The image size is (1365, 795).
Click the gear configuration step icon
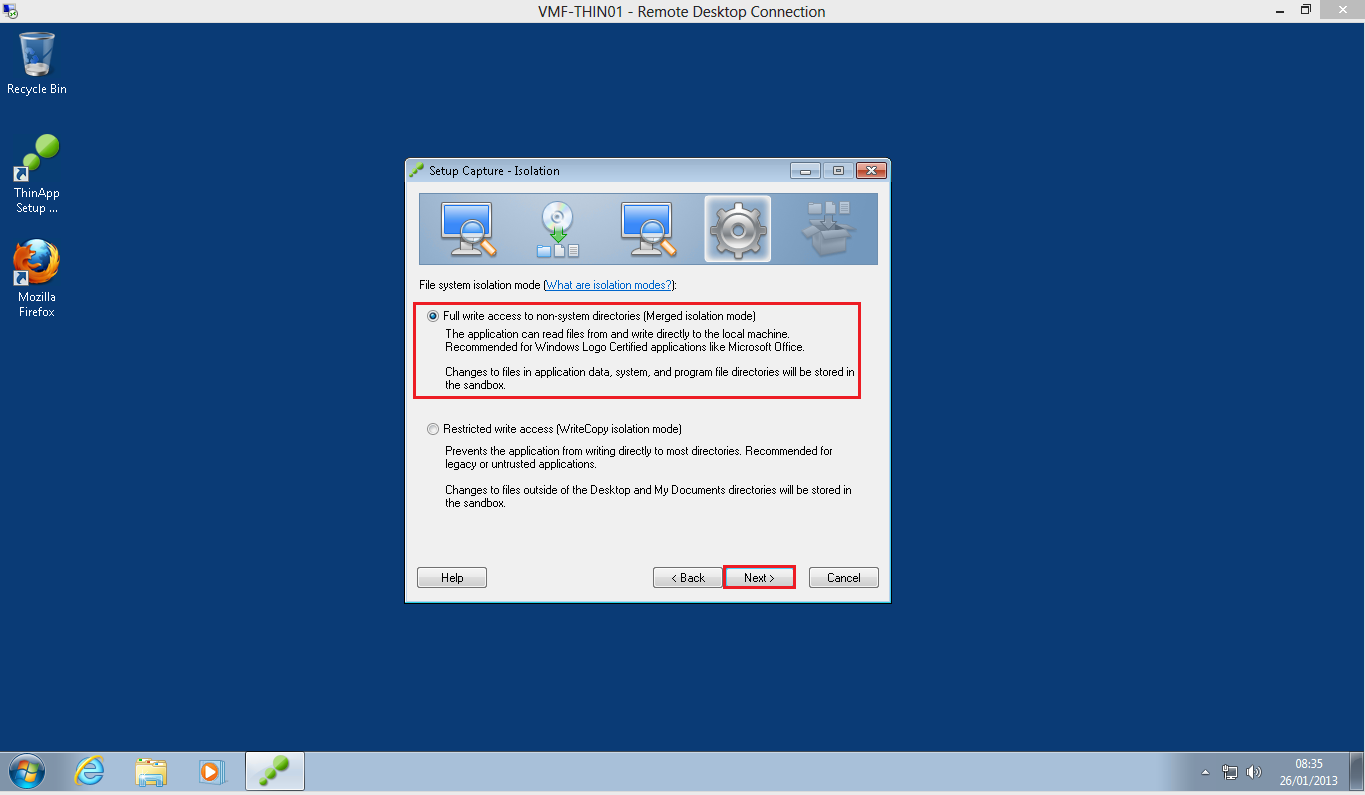737,229
